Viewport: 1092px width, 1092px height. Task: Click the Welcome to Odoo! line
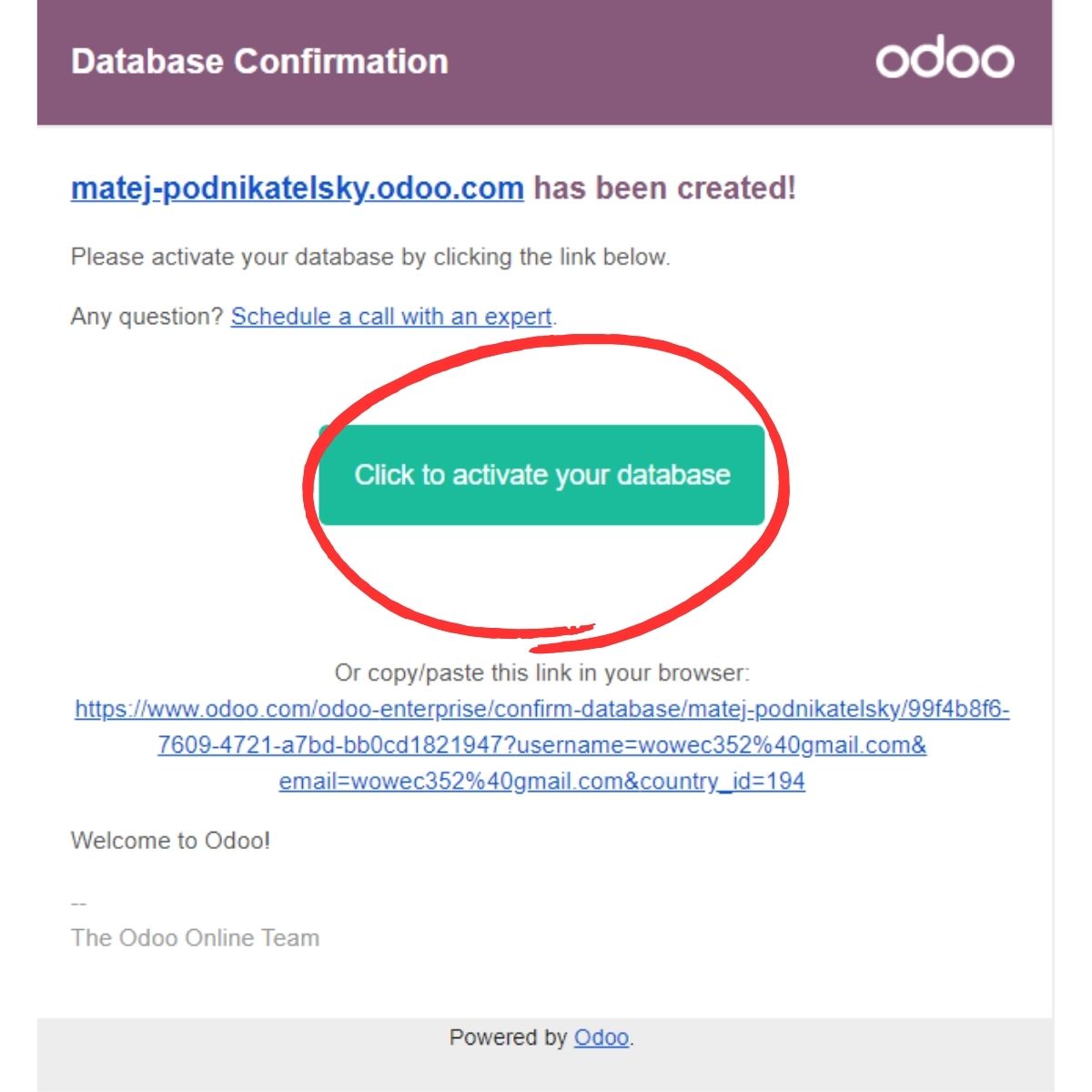click(x=170, y=840)
